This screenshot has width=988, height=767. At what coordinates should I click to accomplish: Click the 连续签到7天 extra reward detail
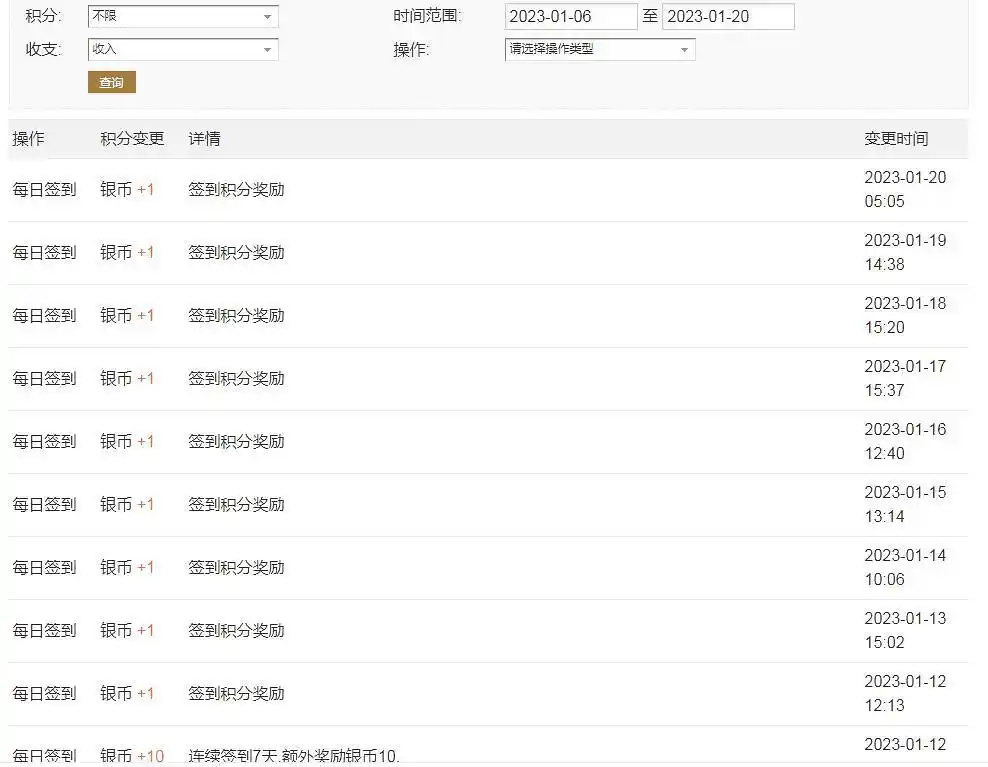[294, 756]
